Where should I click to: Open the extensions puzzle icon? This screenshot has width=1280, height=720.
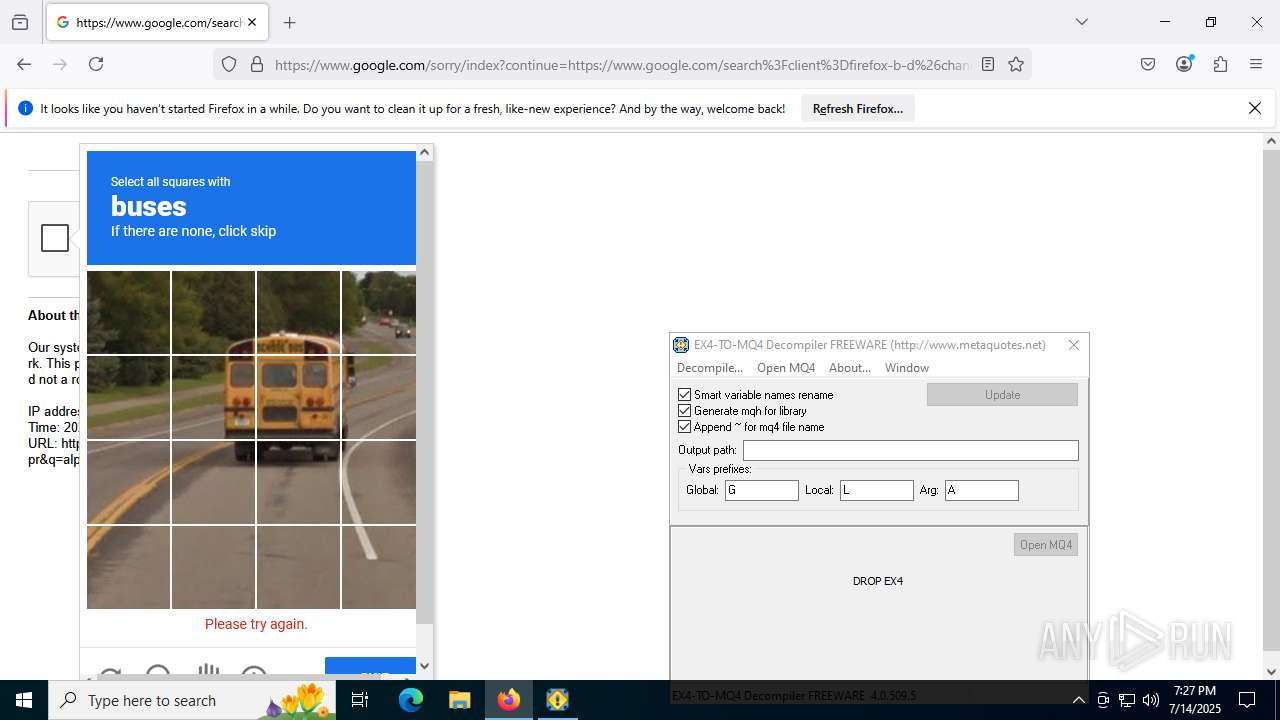click(1220, 64)
